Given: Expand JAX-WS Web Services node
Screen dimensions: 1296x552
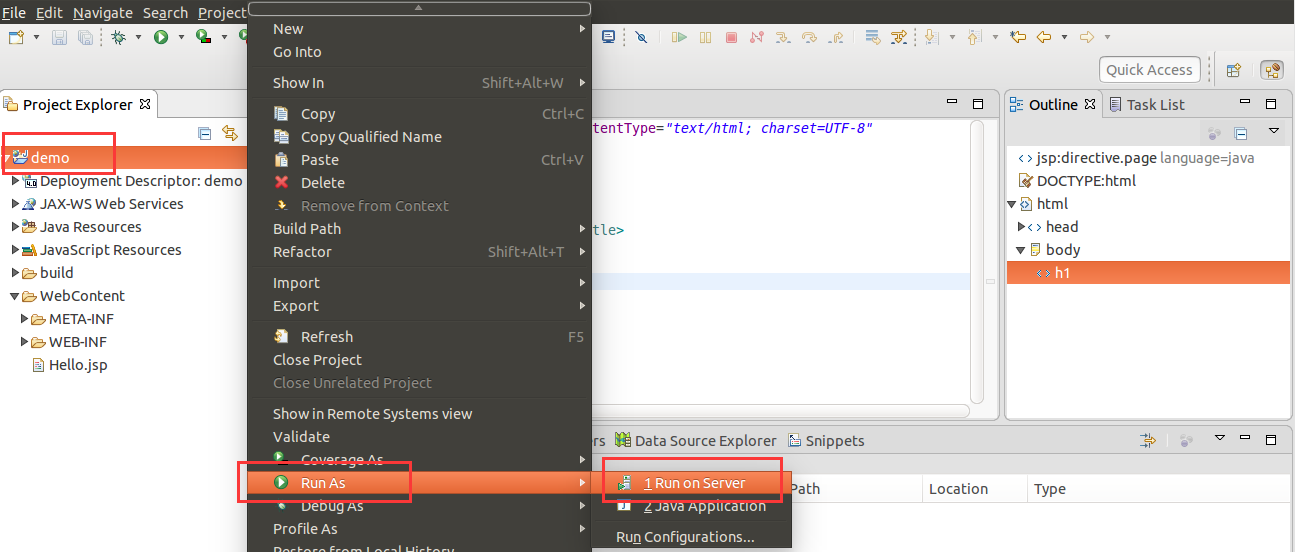Looking at the screenshot, I should 15,204.
